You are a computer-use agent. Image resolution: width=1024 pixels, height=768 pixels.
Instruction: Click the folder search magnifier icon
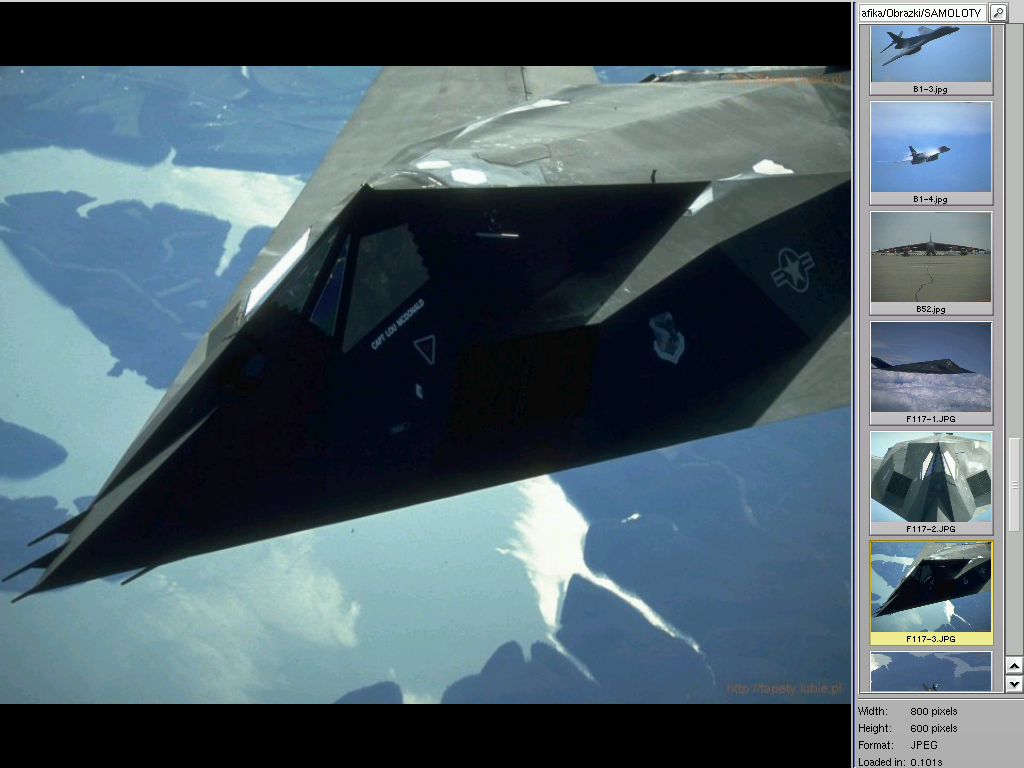[x=999, y=12]
